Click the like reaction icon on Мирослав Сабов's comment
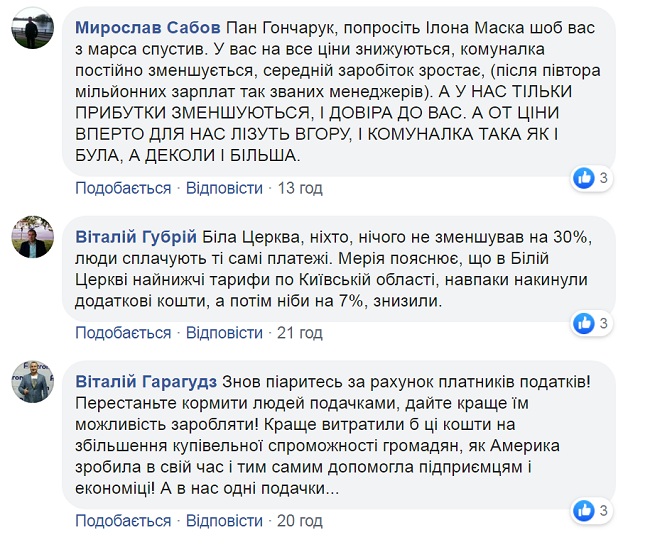 point(584,178)
